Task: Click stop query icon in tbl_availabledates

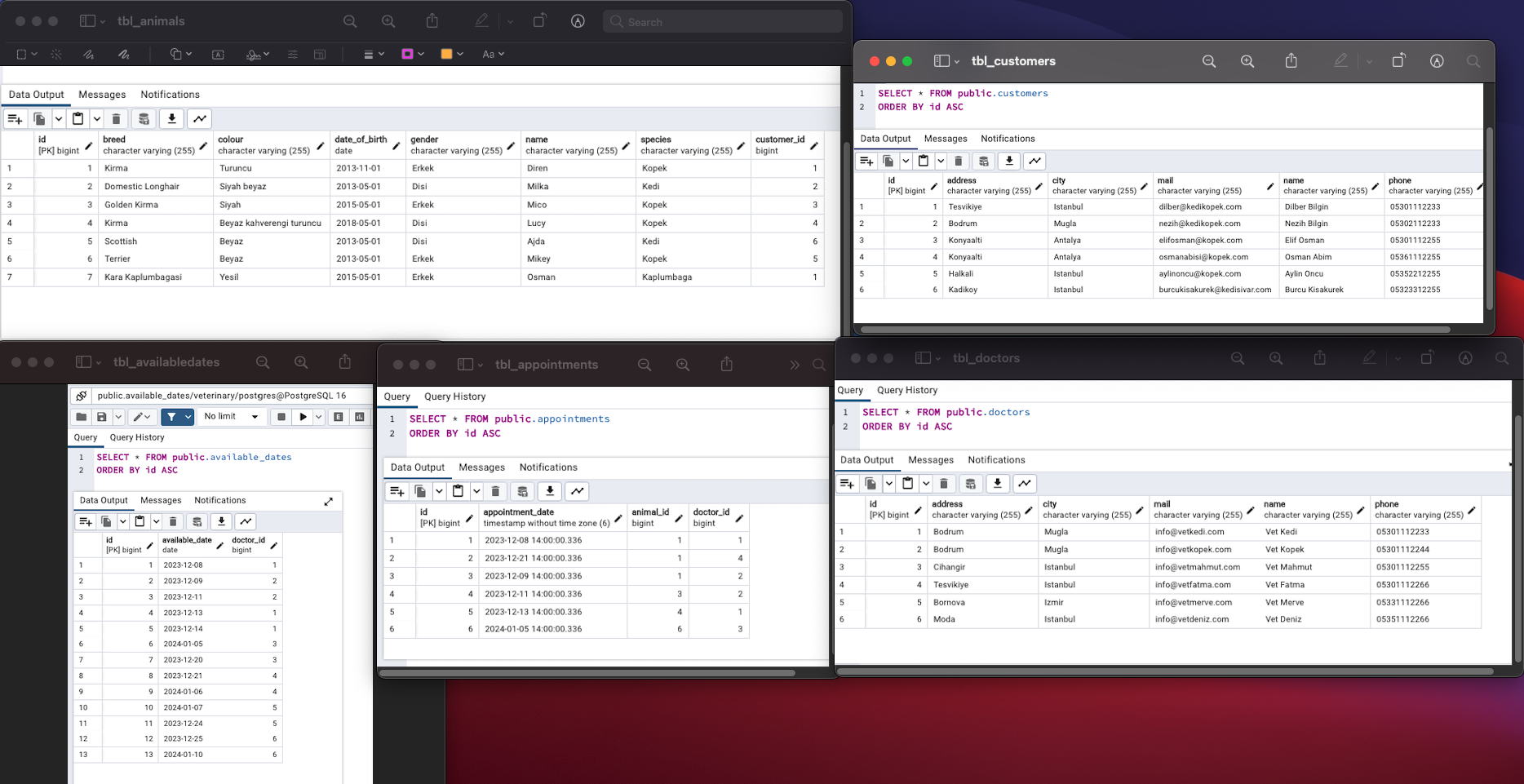Action: [281, 417]
